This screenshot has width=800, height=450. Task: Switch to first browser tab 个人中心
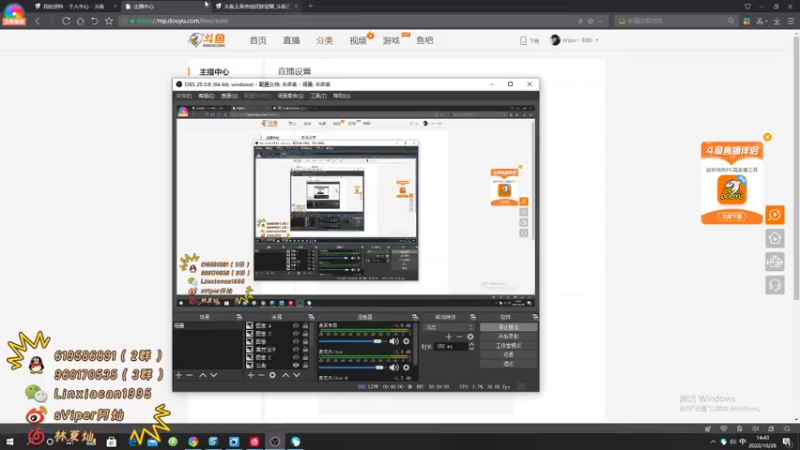tap(74, 7)
